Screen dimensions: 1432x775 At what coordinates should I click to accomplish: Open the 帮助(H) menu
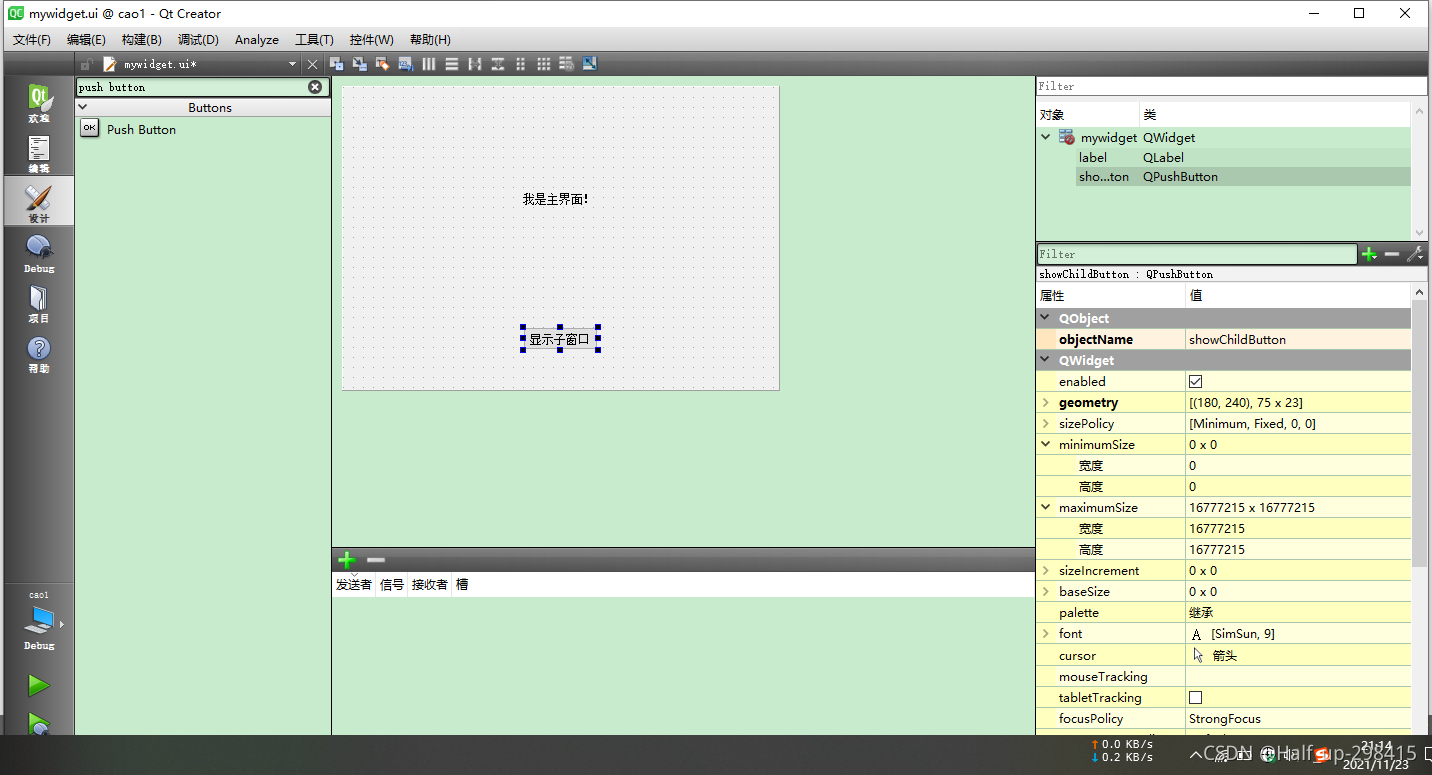pos(430,40)
